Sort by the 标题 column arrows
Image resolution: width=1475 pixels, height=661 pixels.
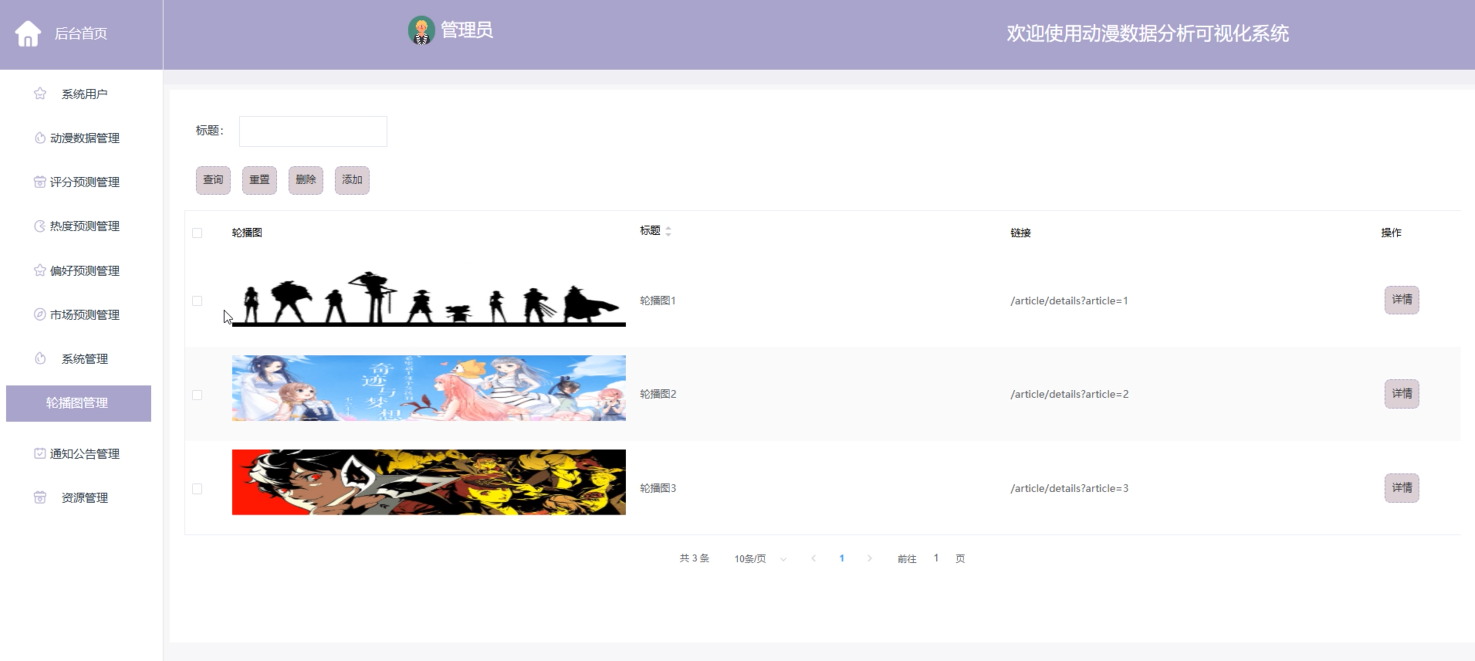668,231
